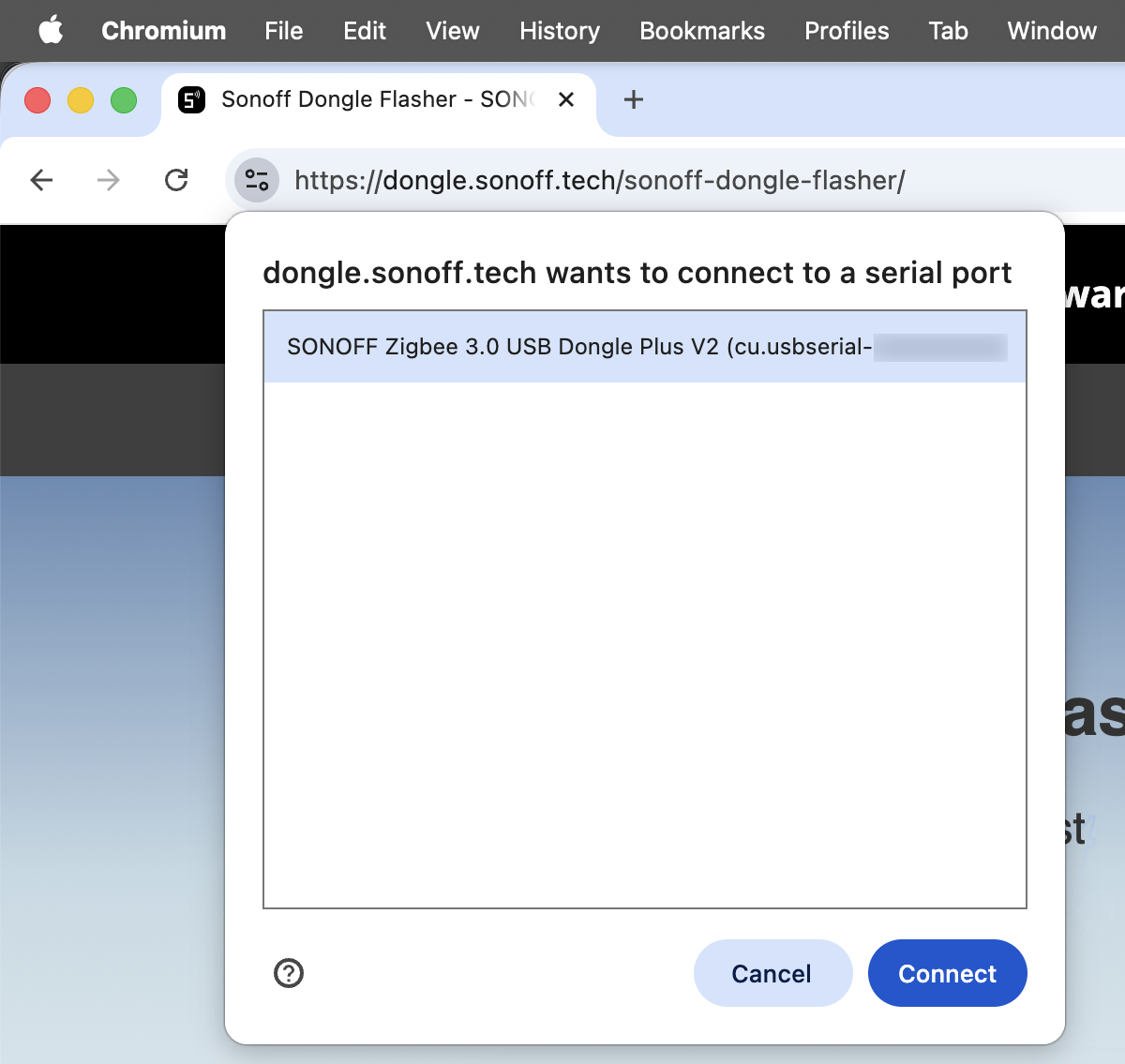Open the Profiles menu

pyautogui.click(x=846, y=31)
